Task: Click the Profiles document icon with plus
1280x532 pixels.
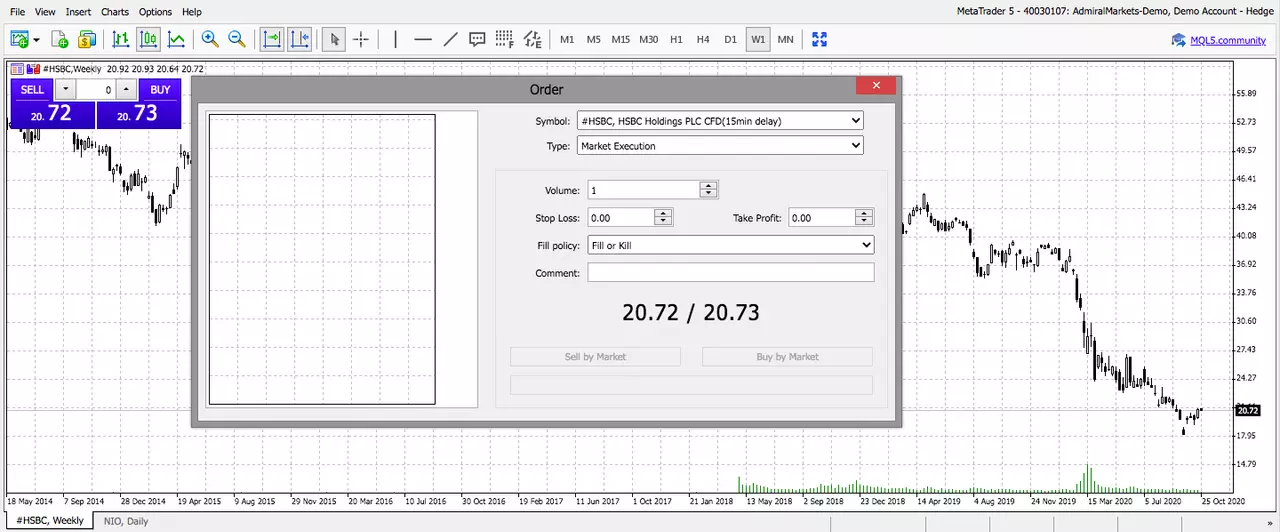Action: click(60, 39)
